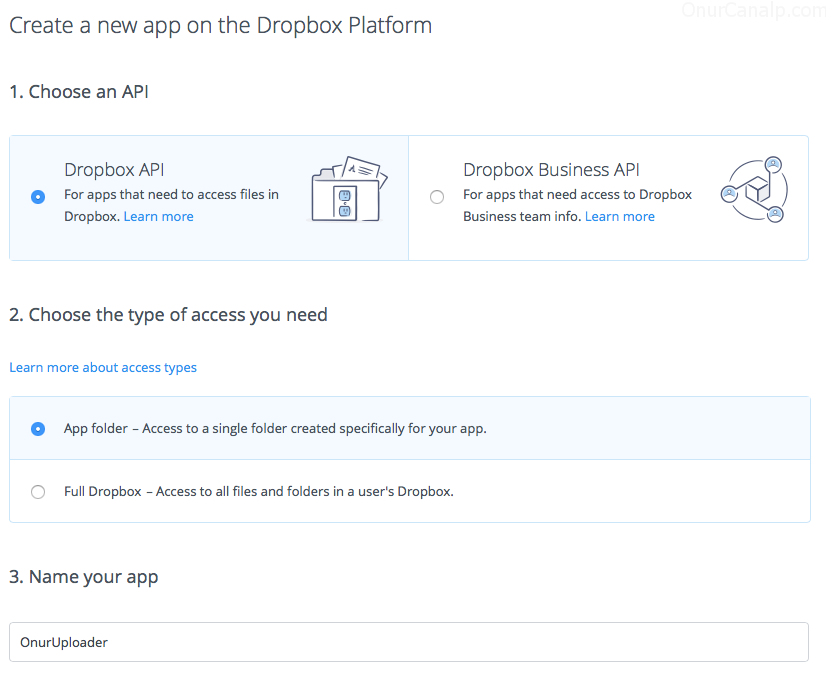
Task: Click the '3. Name your app' heading
Action: 84,577
